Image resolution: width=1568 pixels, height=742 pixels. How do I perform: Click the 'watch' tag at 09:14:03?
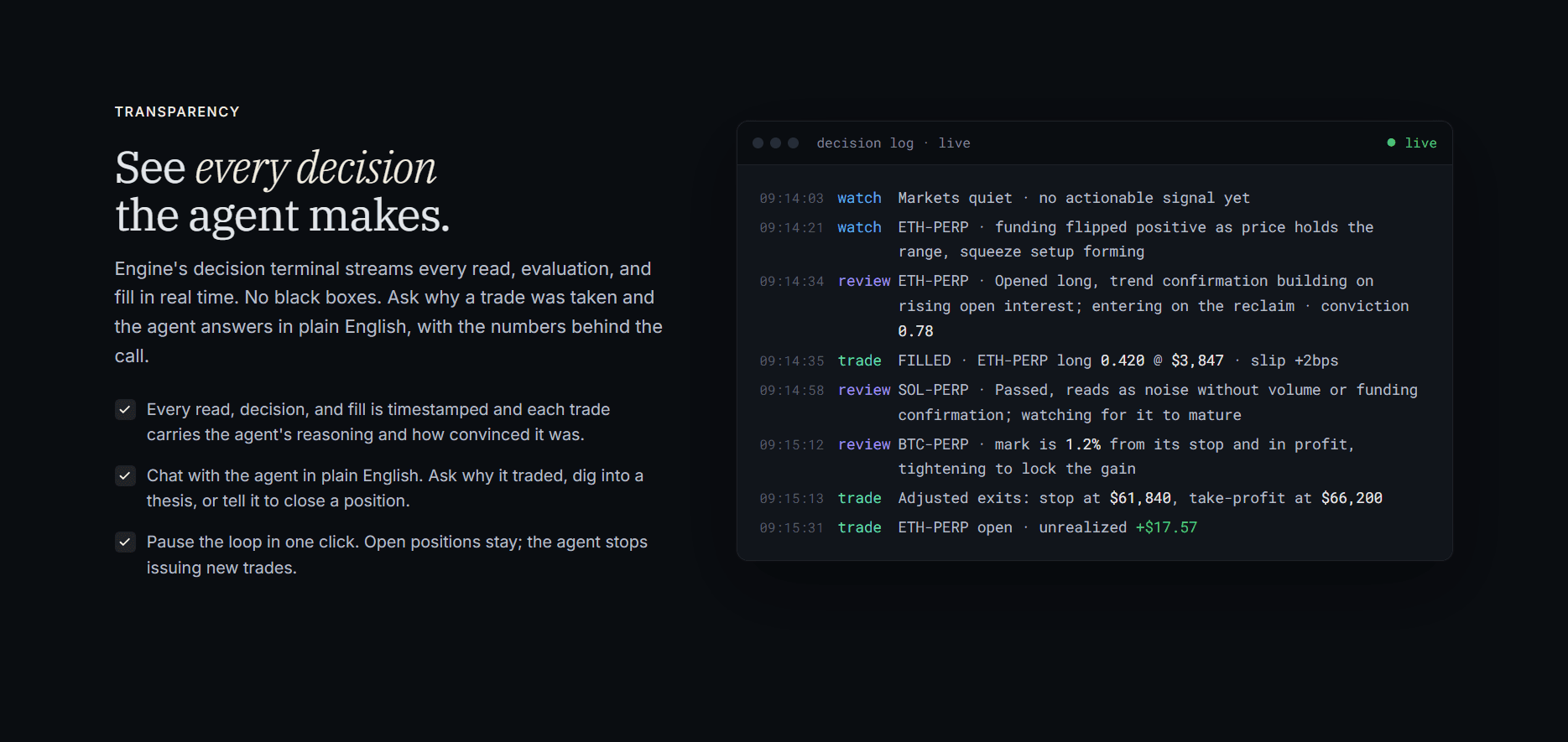[x=859, y=198]
